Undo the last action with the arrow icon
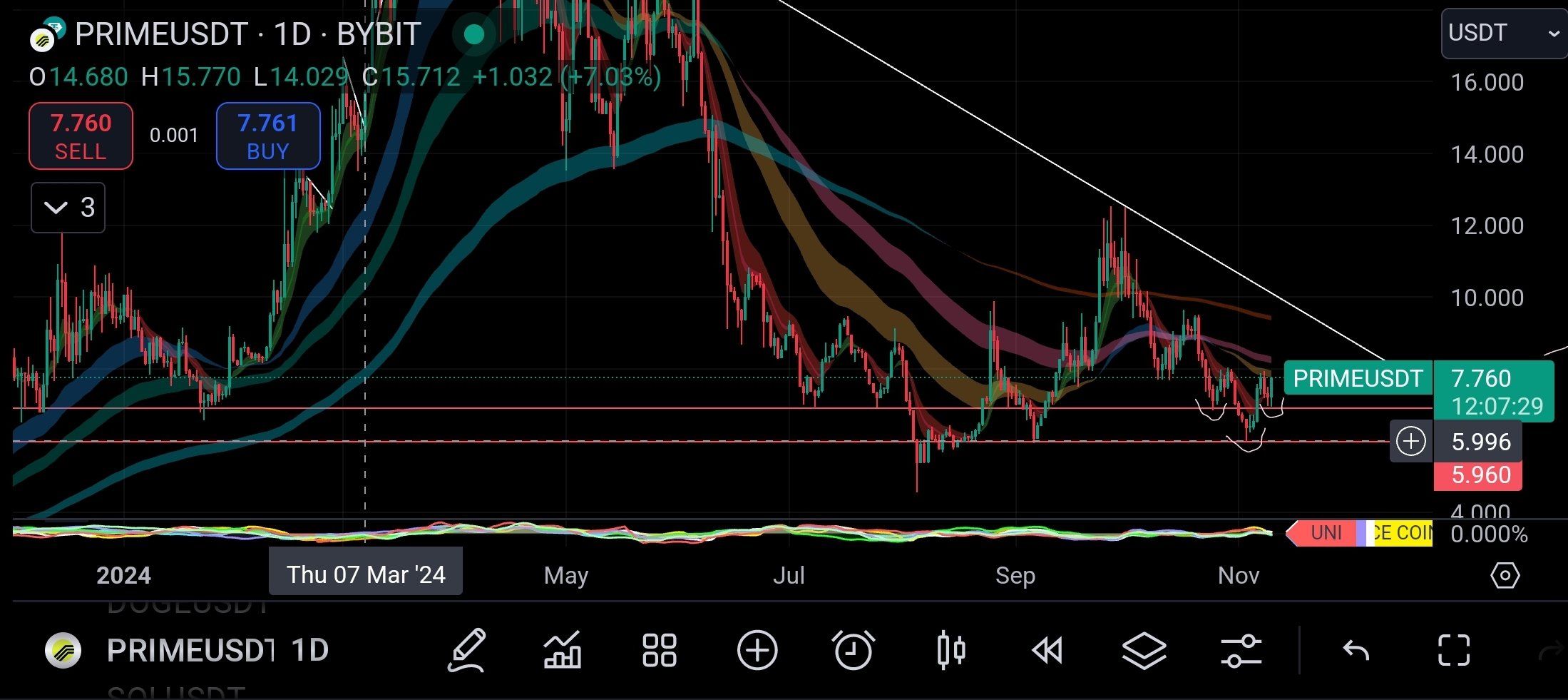This screenshot has width=1568, height=700. click(1356, 651)
